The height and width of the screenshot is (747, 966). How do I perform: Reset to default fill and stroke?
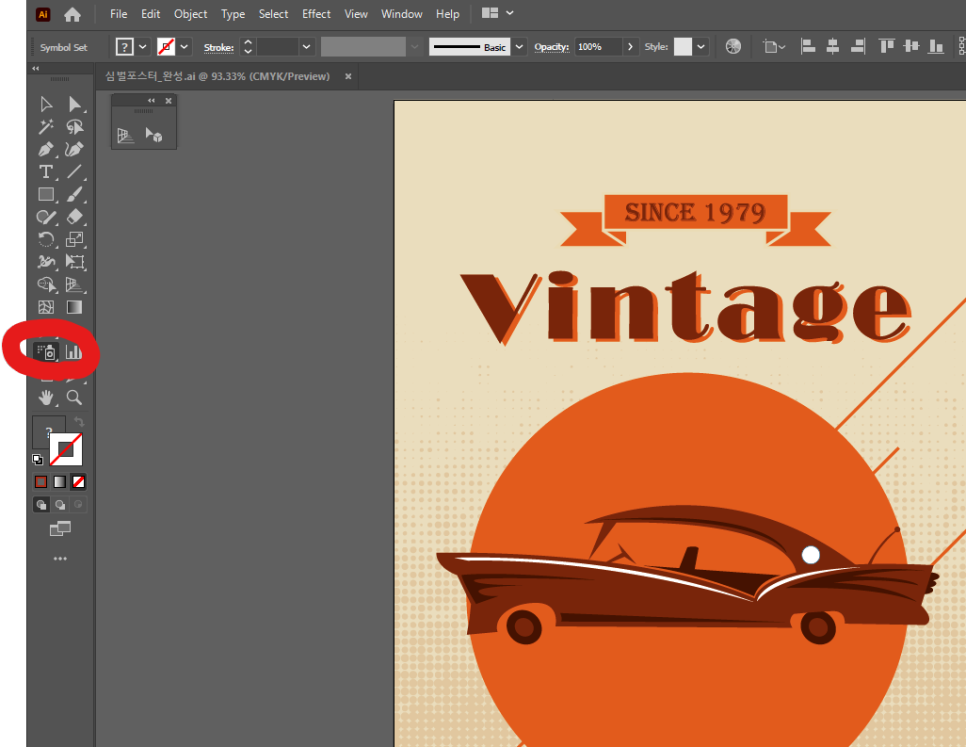coord(38,459)
